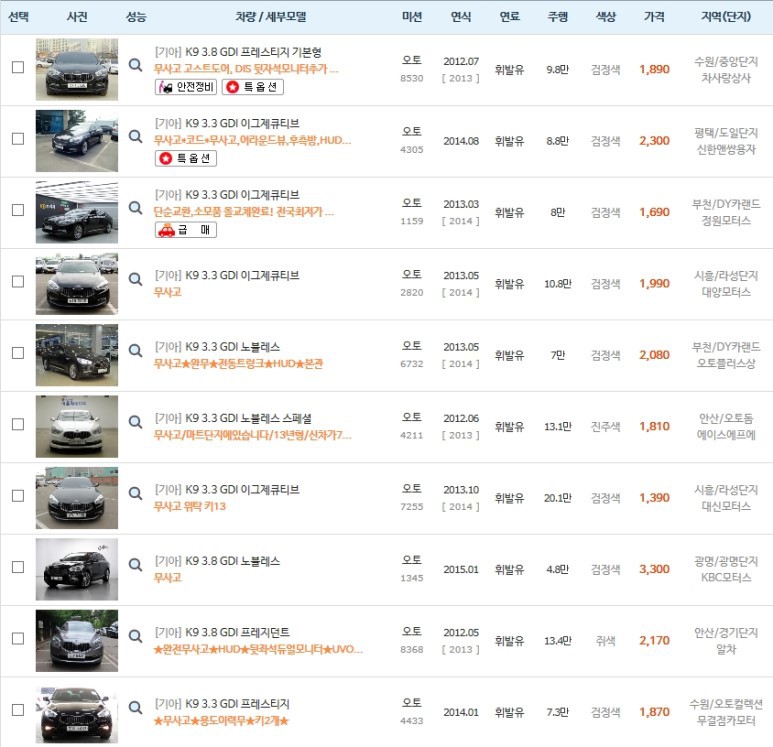
Task: Click 미션 column header
Action: click(412, 17)
